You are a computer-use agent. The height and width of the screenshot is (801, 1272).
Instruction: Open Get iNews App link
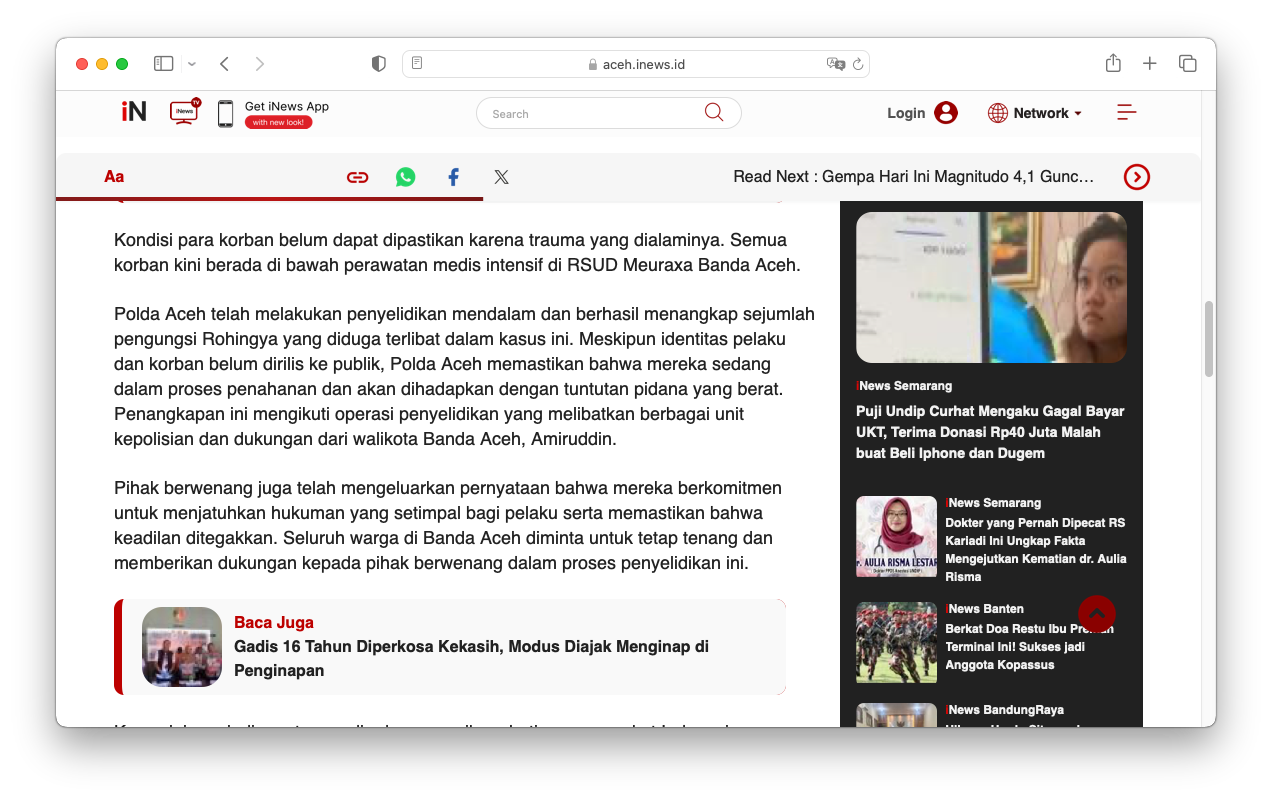pyautogui.click(x=287, y=106)
